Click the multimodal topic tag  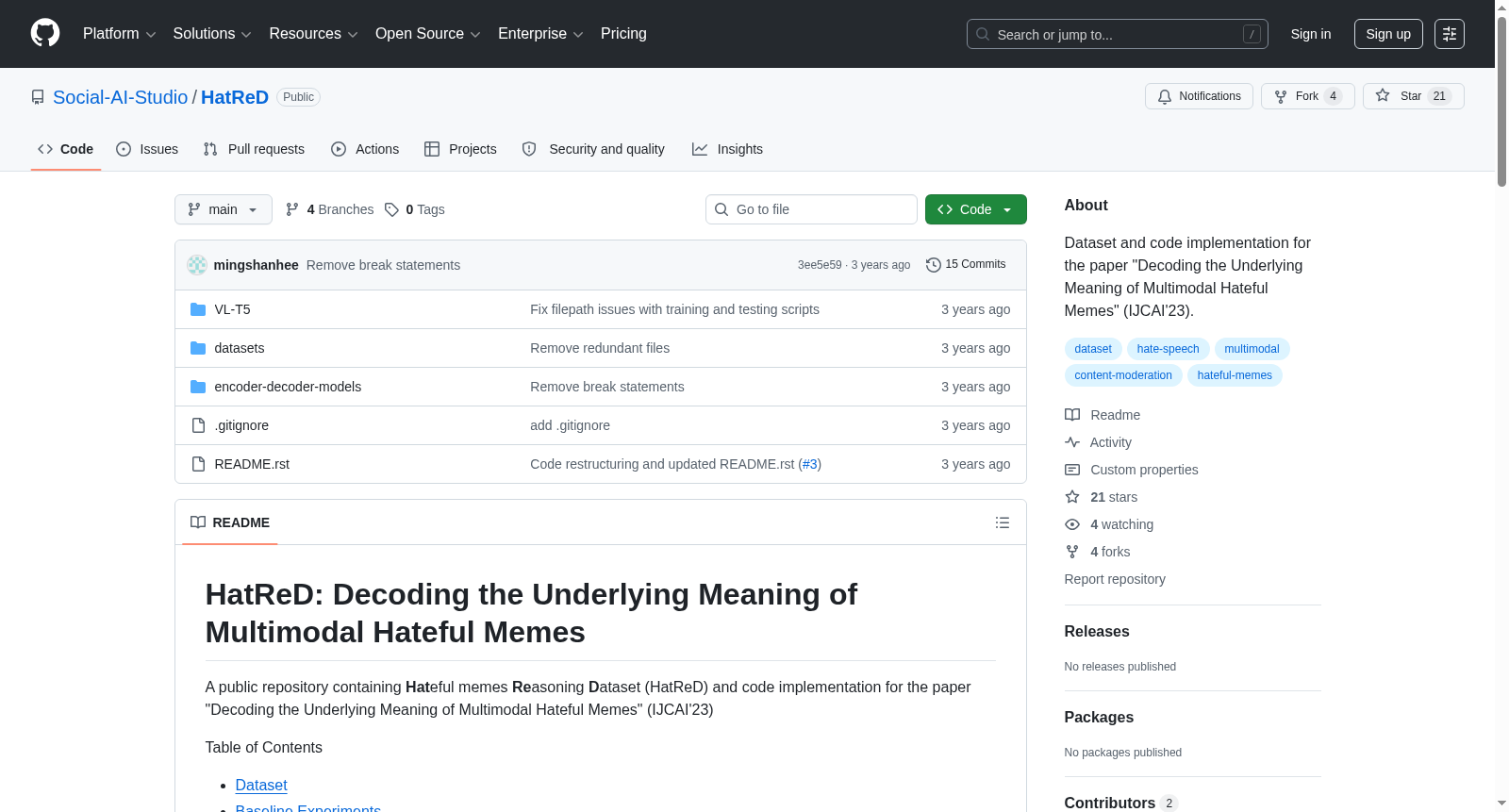pyautogui.click(x=1252, y=349)
